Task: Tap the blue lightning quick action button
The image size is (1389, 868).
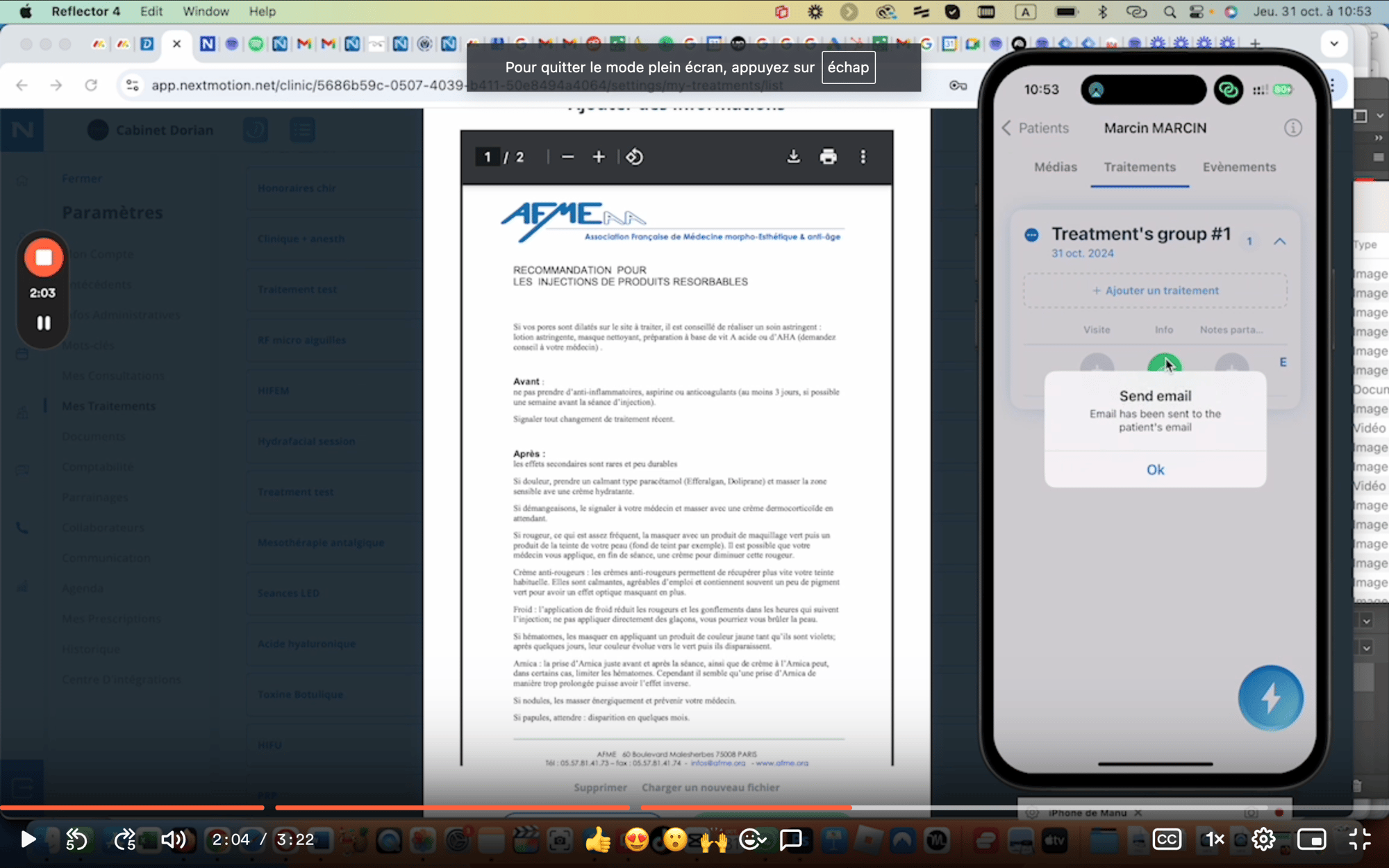Action: click(x=1270, y=698)
